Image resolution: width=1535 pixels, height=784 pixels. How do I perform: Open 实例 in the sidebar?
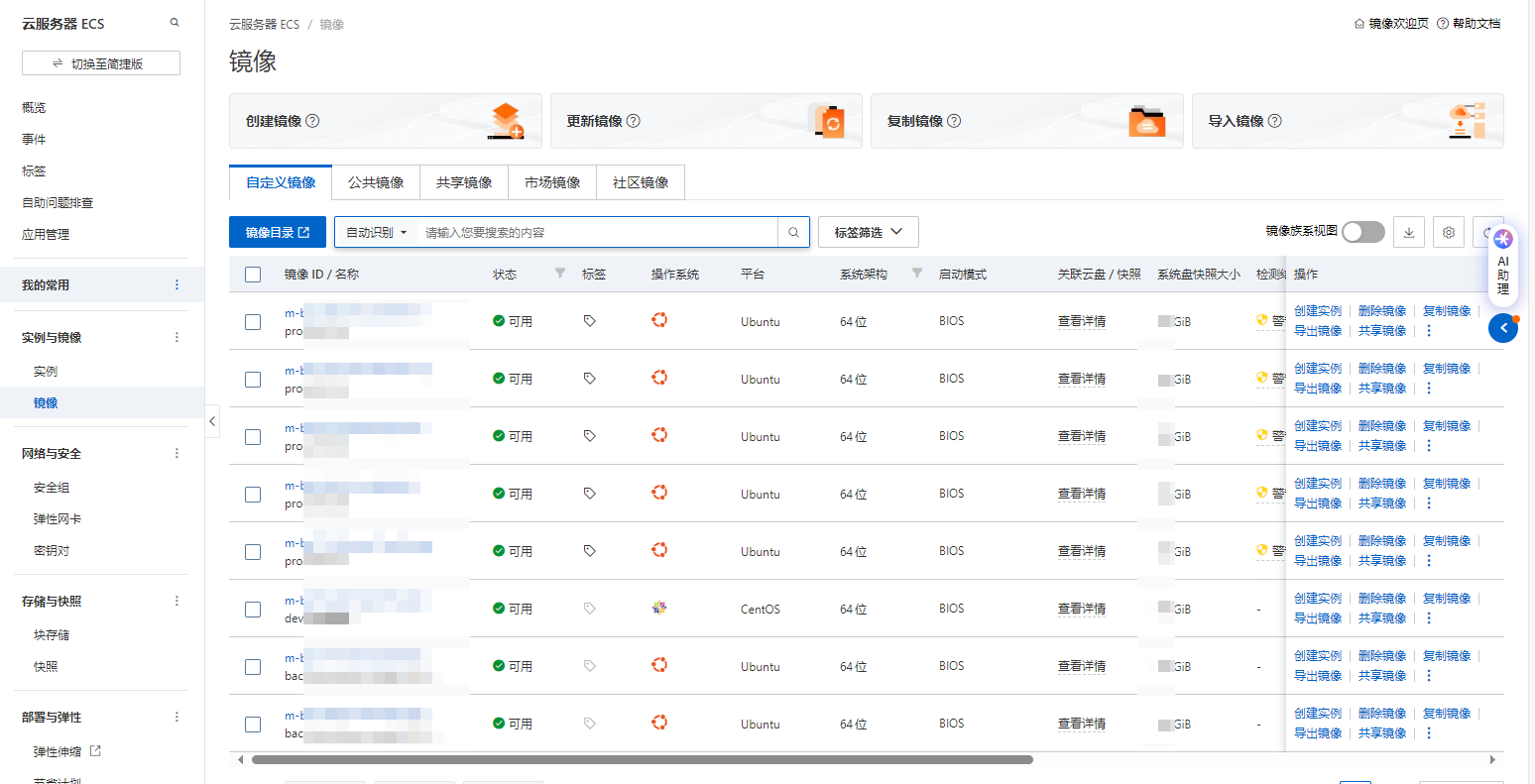46,372
